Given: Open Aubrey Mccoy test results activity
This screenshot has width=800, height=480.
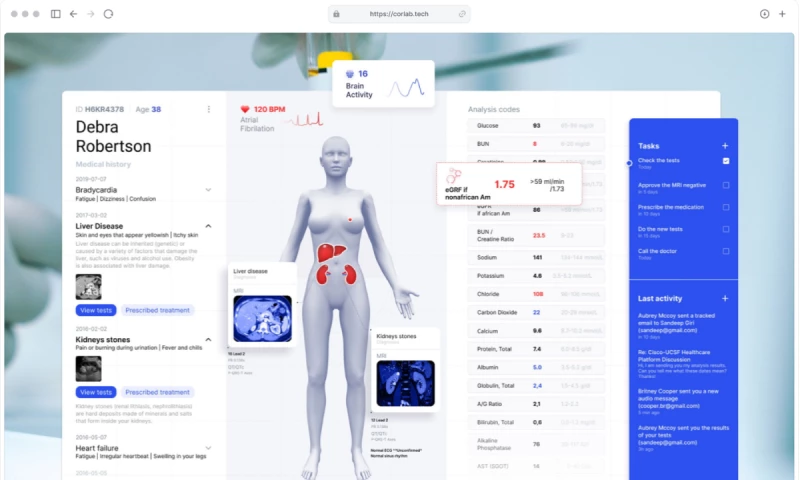Looking at the screenshot, I should point(683,438).
